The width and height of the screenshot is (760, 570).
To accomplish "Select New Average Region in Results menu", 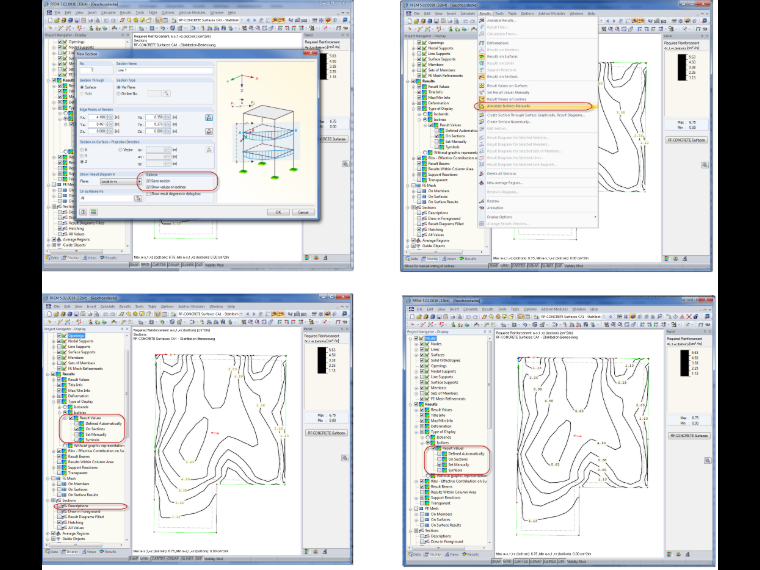I will pos(505,183).
